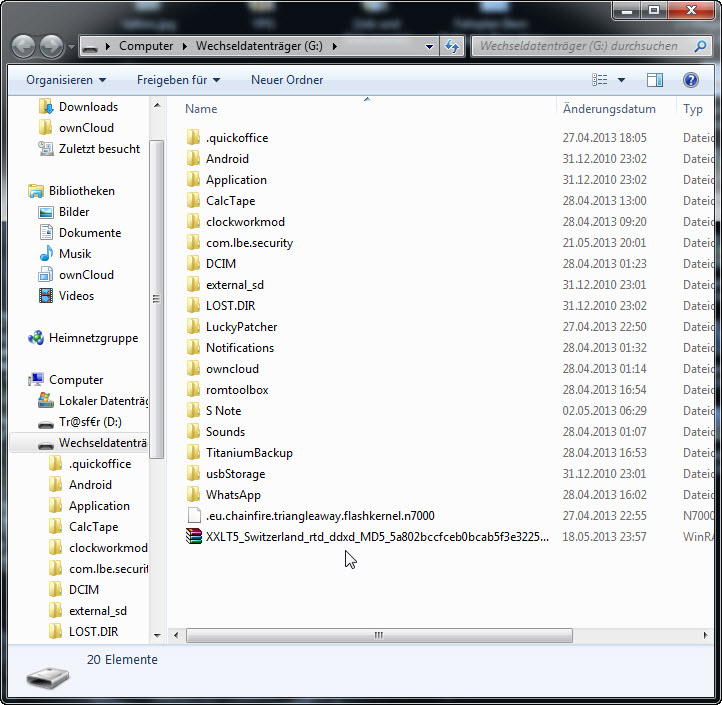Image resolution: width=722 pixels, height=705 pixels.
Task: Open the recent locations dropdown next to Forward
Action: pyautogui.click(x=71, y=47)
